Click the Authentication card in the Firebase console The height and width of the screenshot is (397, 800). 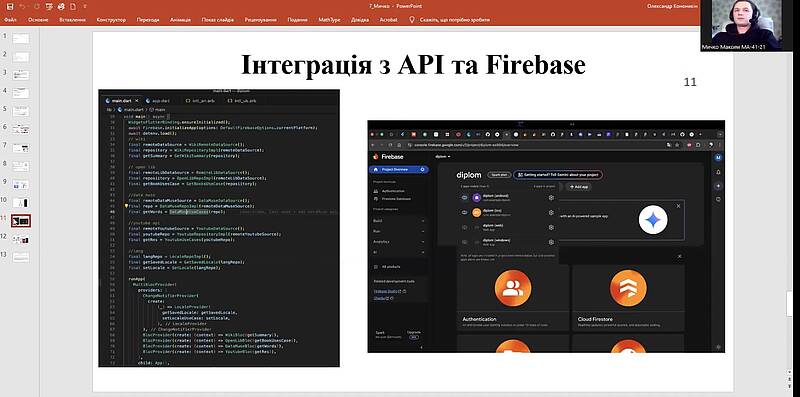click(513, 297)
